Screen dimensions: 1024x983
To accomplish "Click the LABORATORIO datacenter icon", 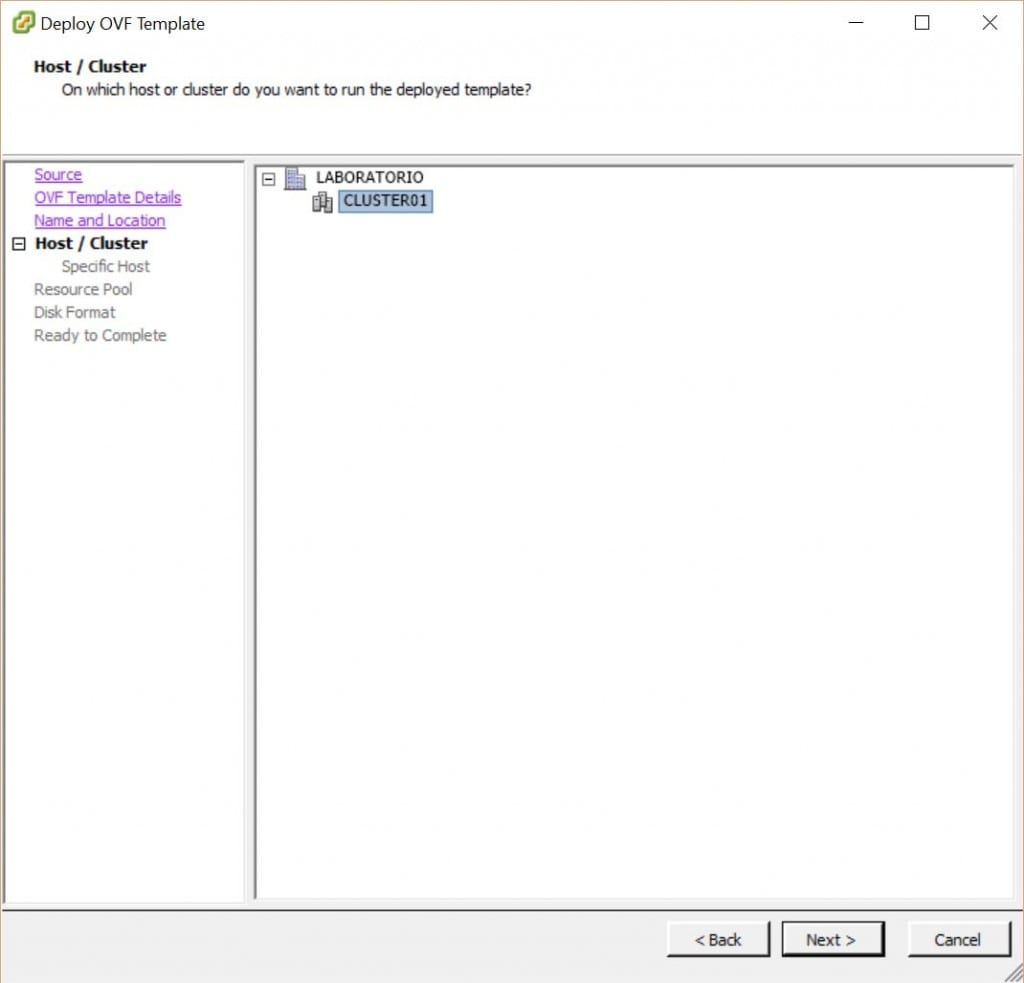I will coord(295,178).
